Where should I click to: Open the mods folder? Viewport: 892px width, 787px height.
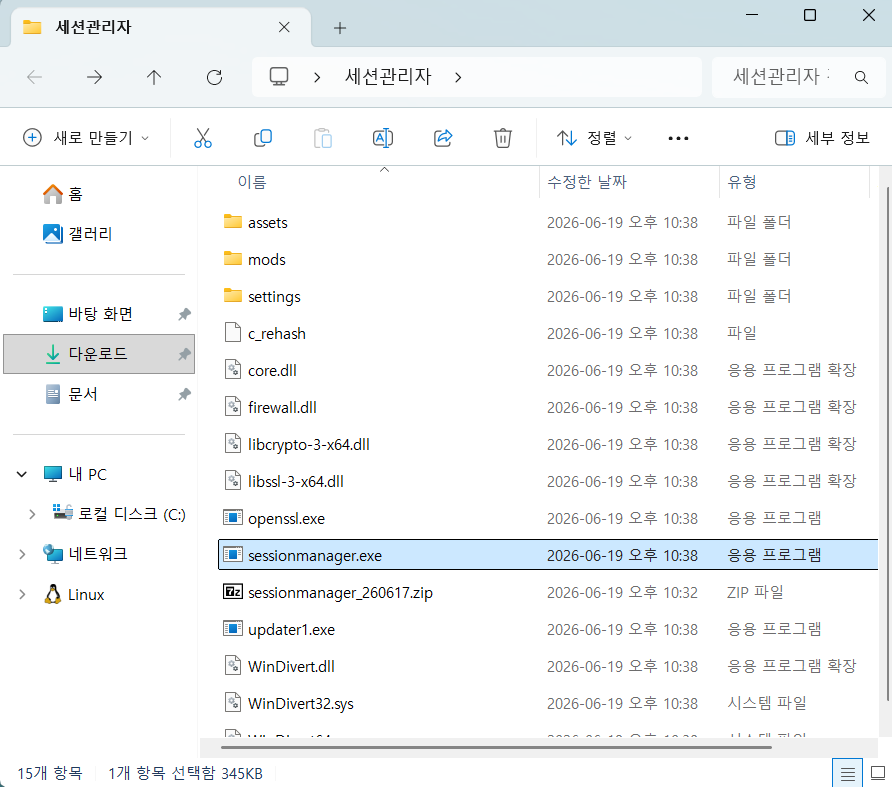point(266,259)
